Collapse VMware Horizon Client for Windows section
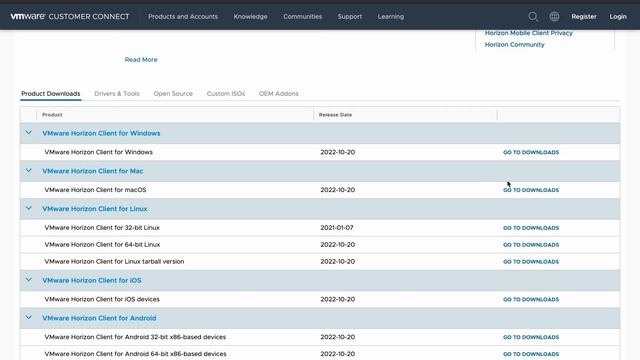The width and height of the screenshot is (640, 360). point(29,133)
